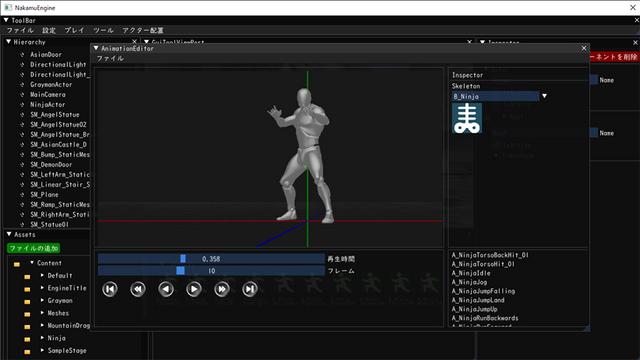Click the fast-forward double-arrow button

(x=222, y=289)
